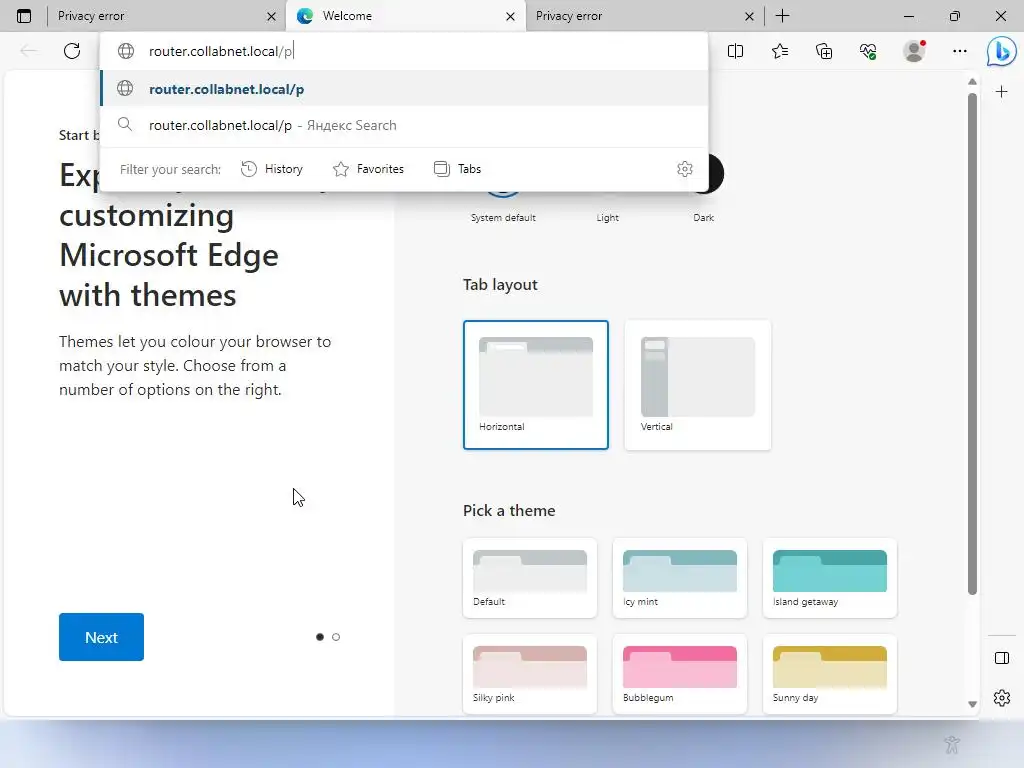Choose Horizontal tab layout

click(x=536, y=385)
